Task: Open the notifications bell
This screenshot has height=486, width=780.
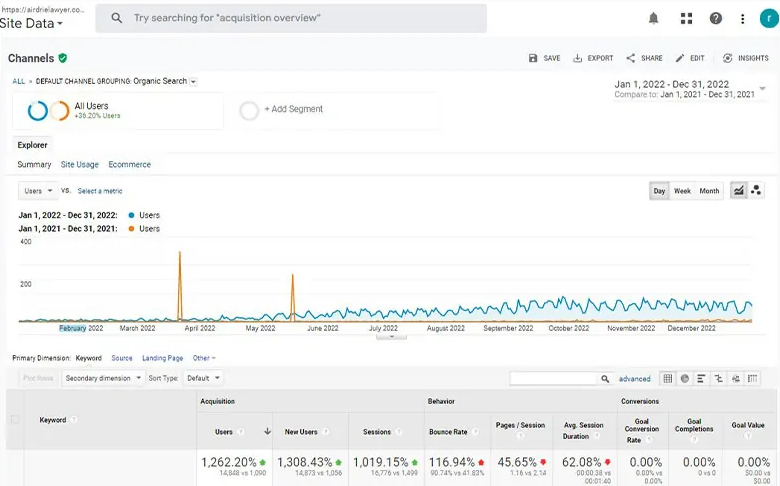Action: 654,18
